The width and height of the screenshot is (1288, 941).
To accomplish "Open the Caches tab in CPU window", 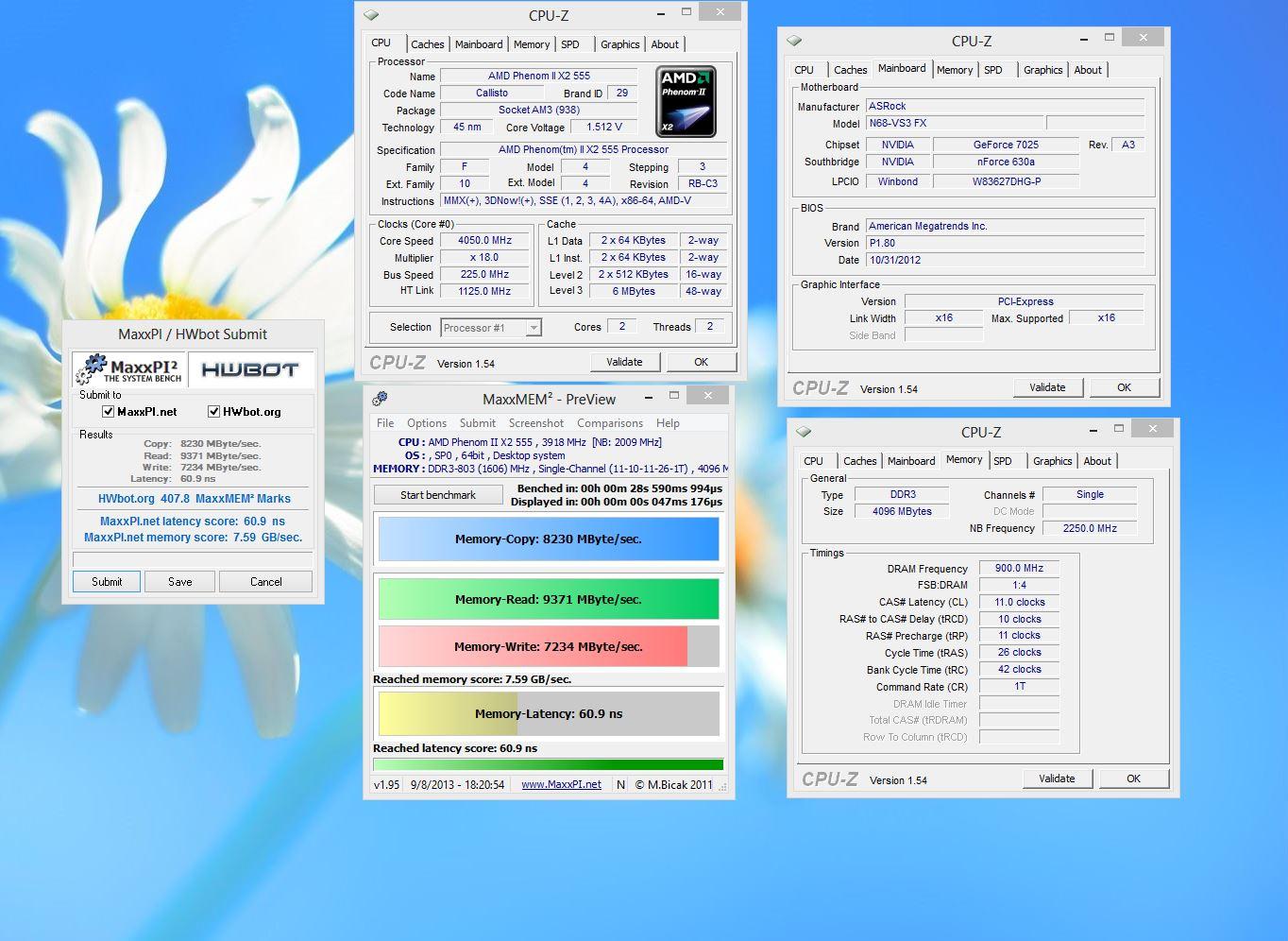I will pyautogui.click(x=427, y=44).
